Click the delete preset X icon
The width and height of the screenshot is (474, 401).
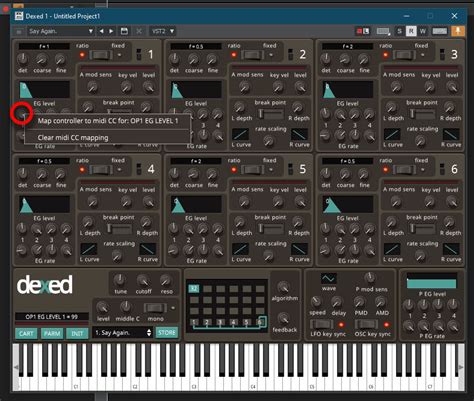pos(139,31)
